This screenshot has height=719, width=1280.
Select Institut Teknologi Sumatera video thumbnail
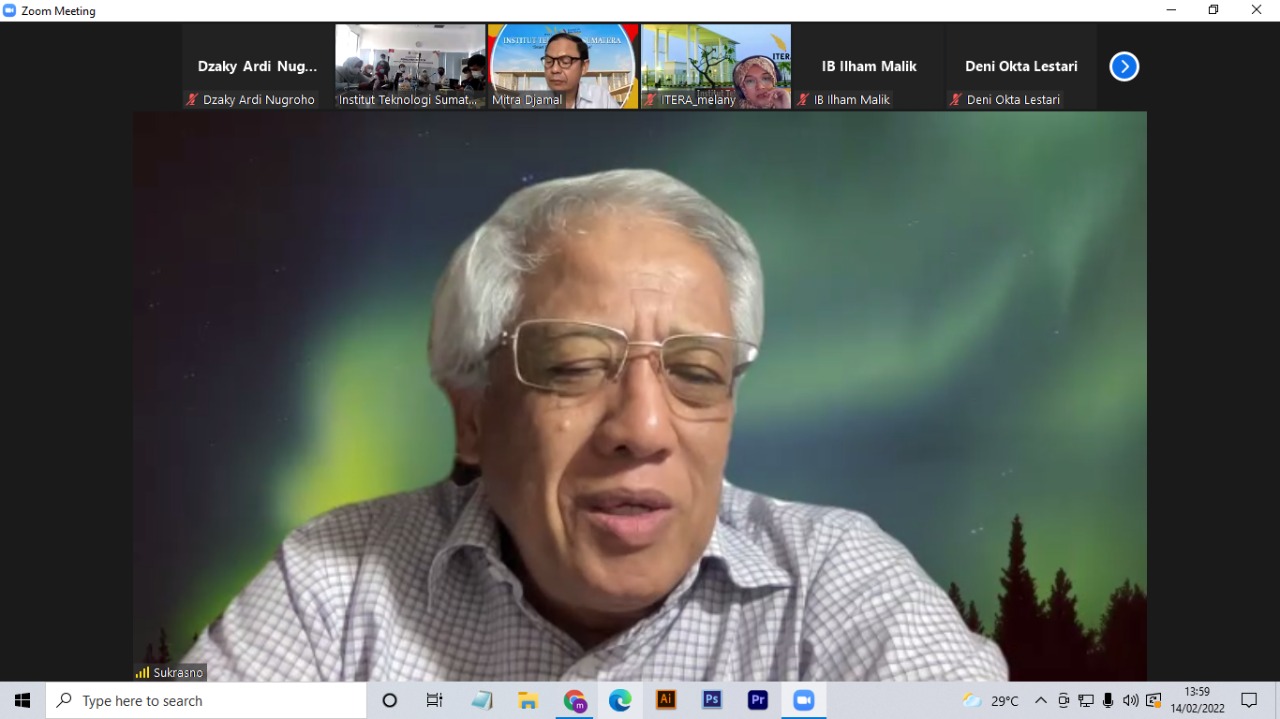(x=410, y=66)
